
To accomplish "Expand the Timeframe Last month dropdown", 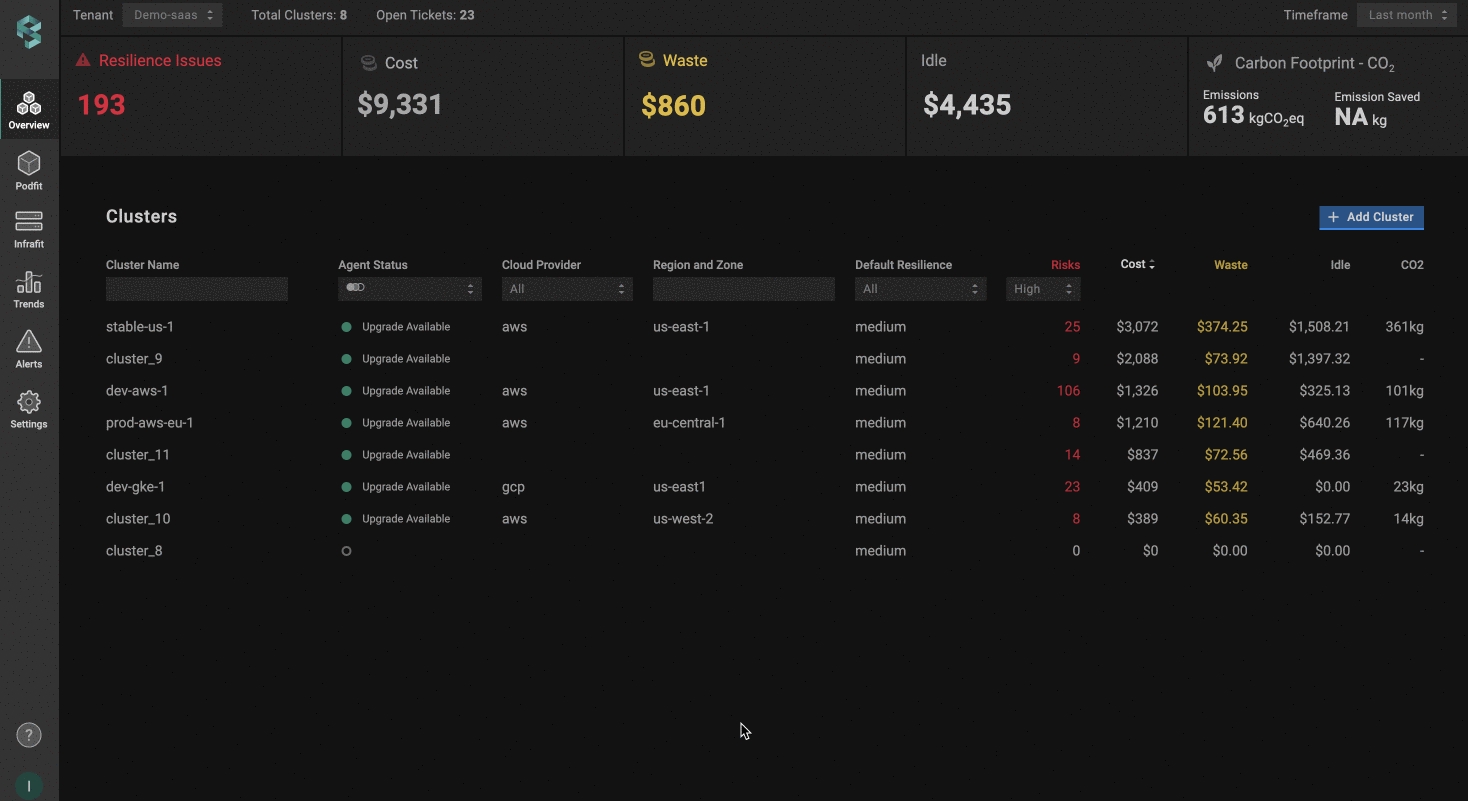I will point(1407,15).
